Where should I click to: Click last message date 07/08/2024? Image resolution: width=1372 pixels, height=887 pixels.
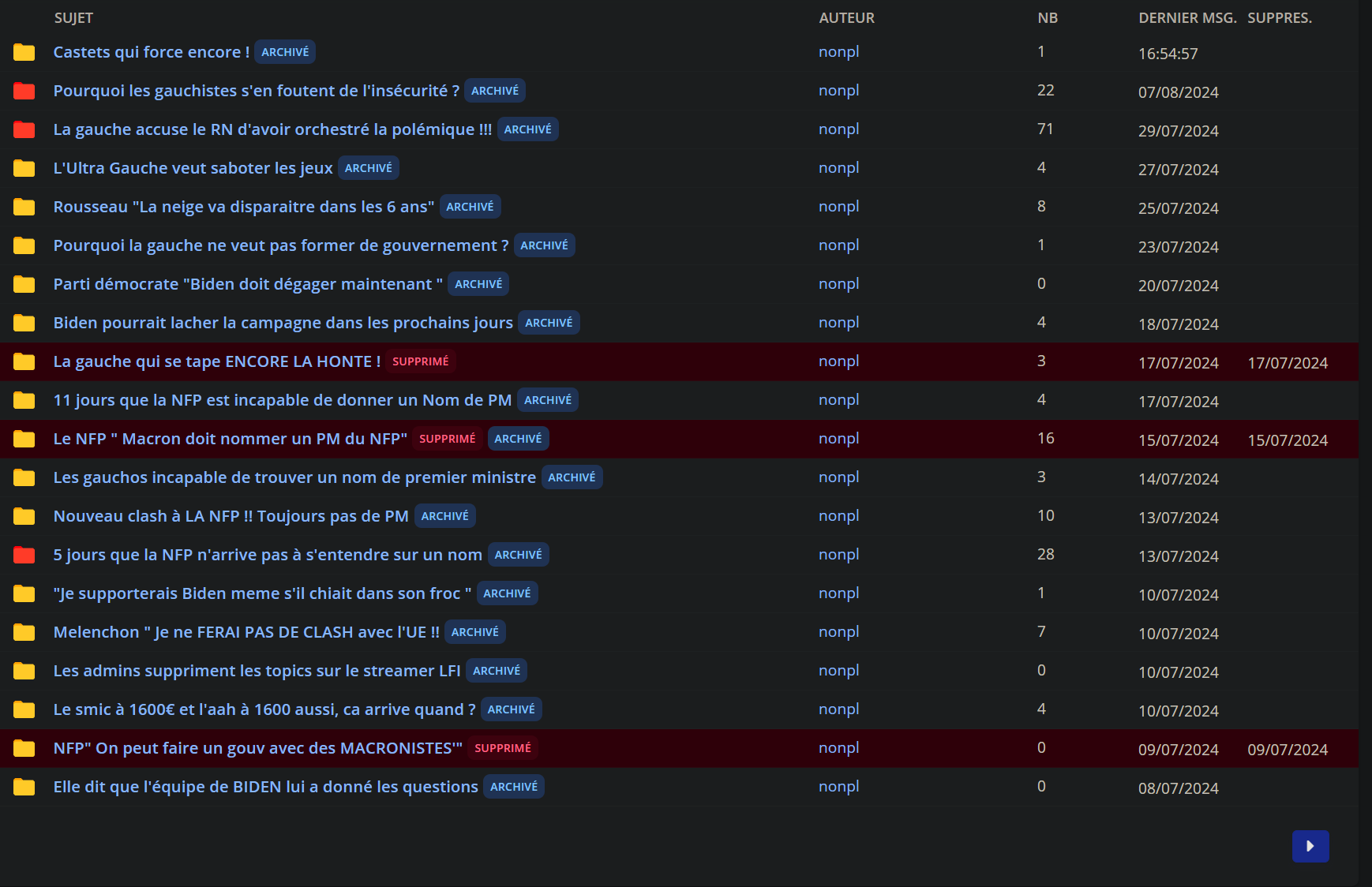pos(1179,92)
